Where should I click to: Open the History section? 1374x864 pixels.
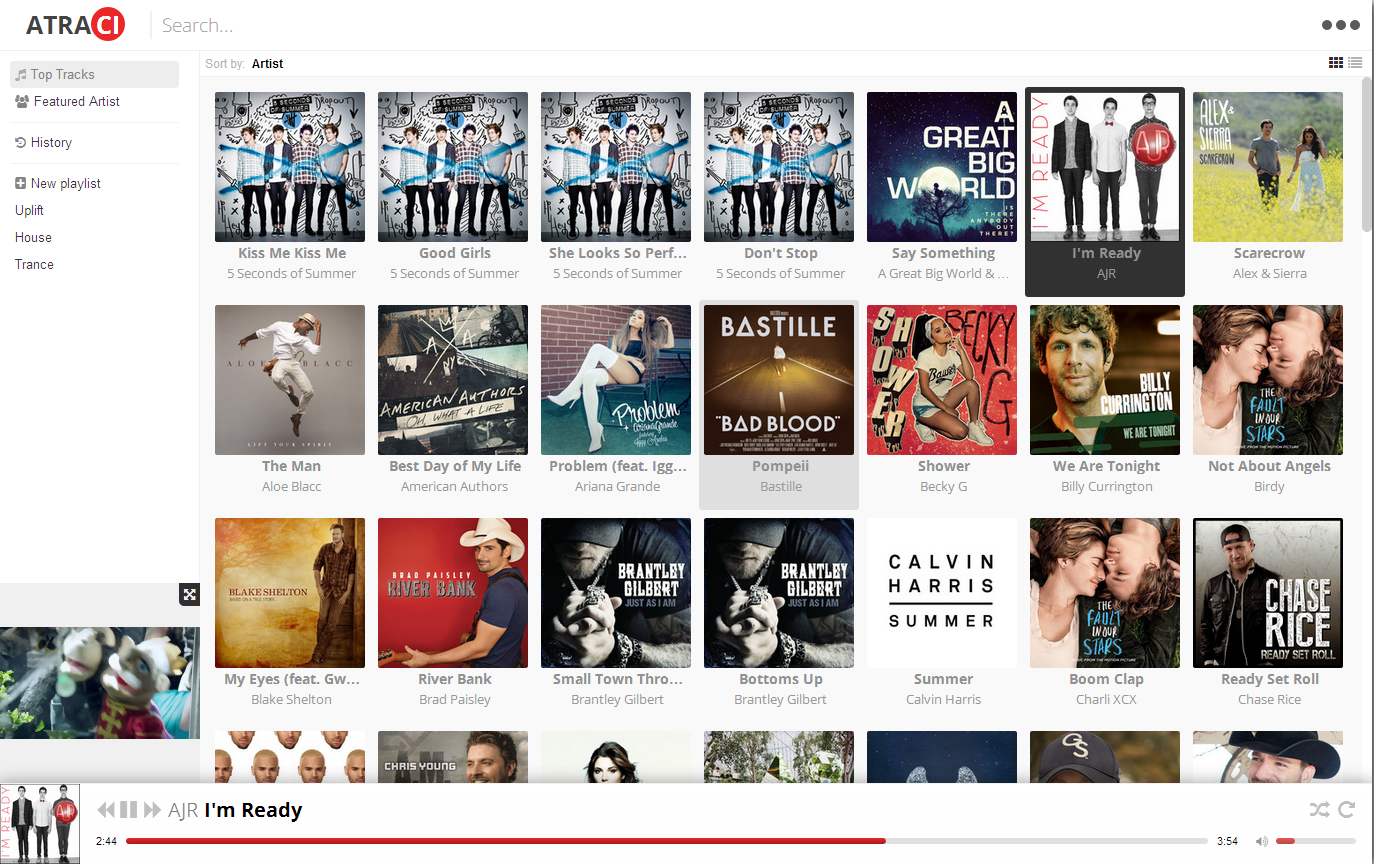pos(51,142)
